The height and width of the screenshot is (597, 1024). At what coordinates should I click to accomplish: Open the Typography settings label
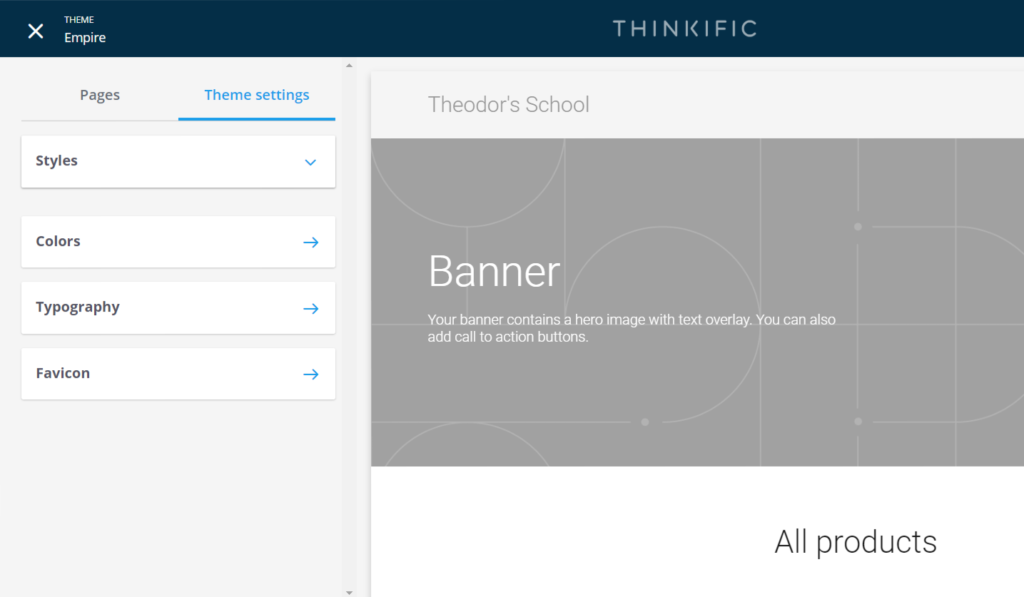coord(78,307)
